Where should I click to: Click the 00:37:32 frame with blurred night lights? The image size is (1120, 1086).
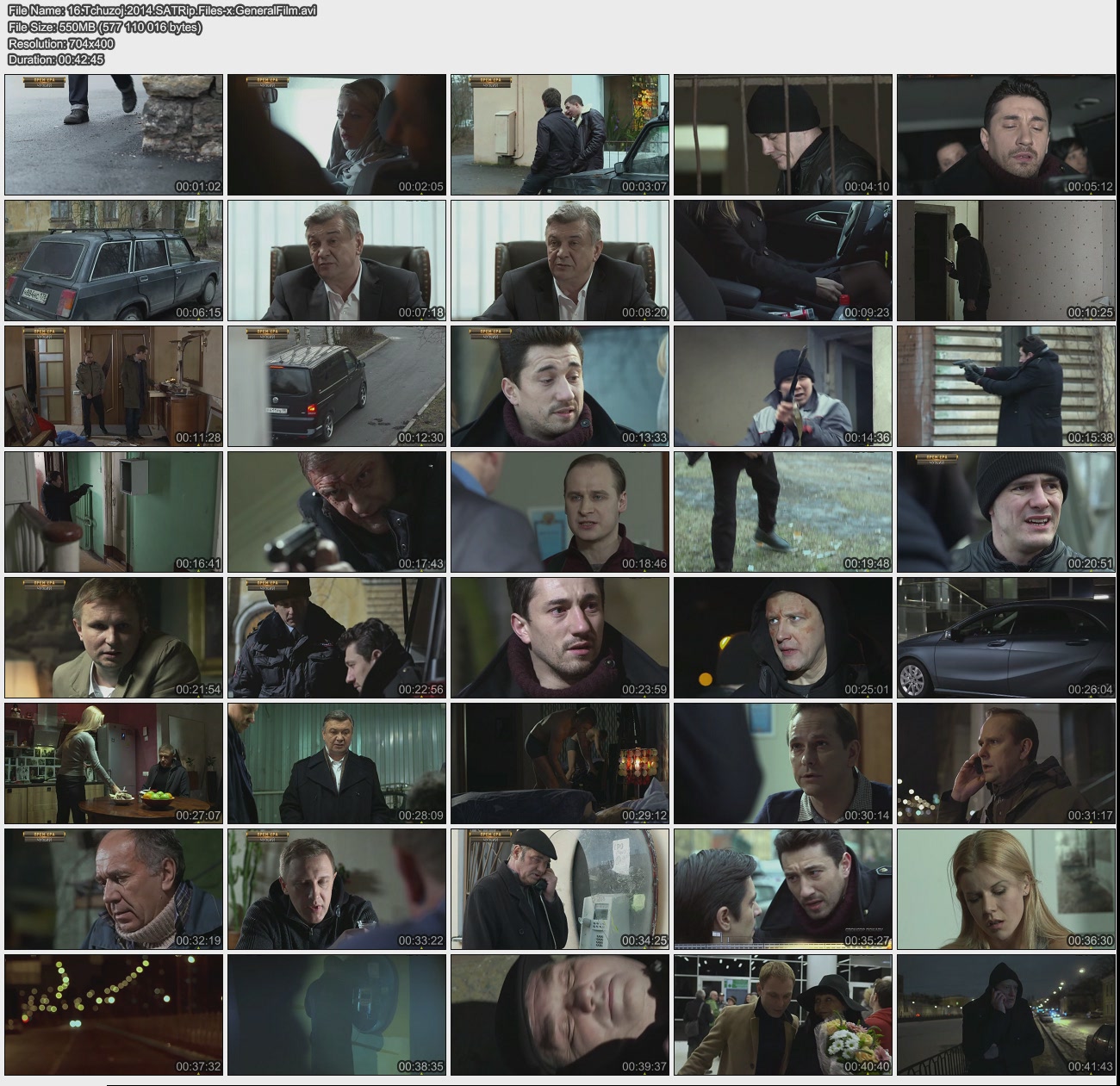pos(114,1015)
